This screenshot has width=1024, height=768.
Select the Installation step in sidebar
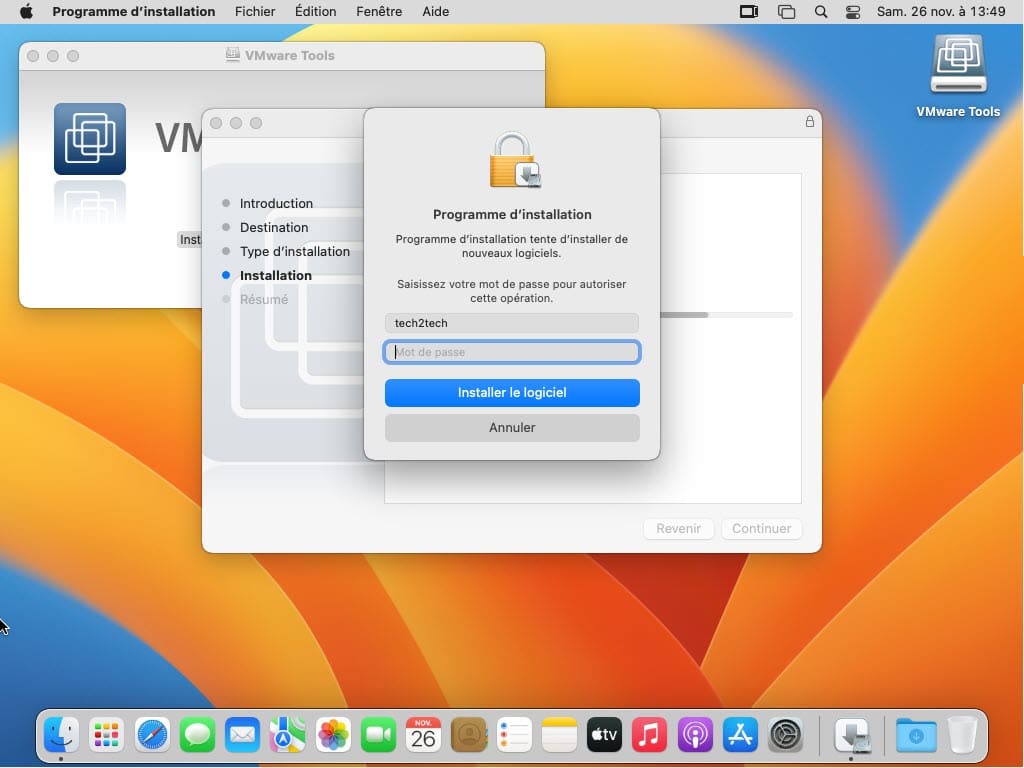pyautogui.click(x=276, y=276)
